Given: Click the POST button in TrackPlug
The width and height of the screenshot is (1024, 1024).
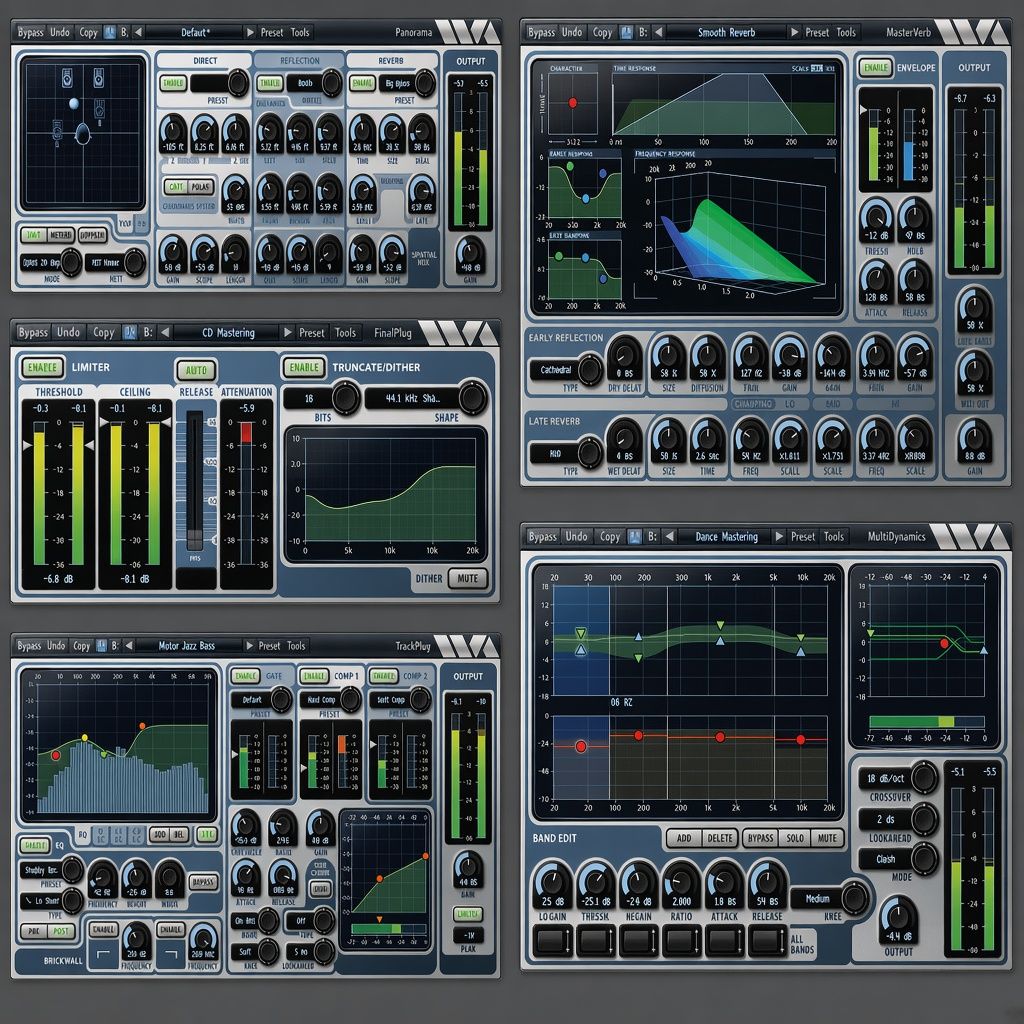Looking at the screenshot, I should [61, 932].
